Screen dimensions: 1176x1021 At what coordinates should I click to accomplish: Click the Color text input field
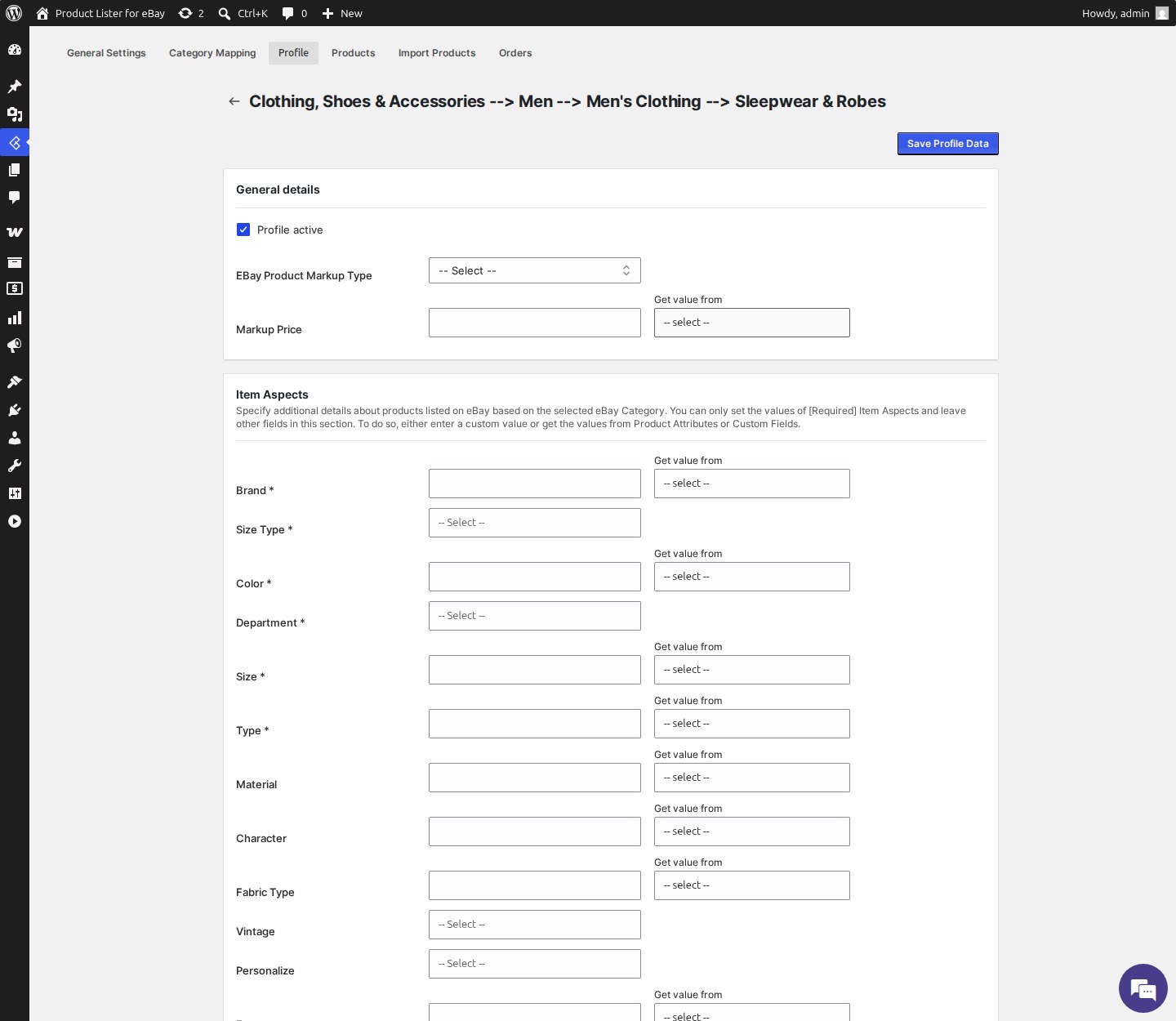click(535, 577)
